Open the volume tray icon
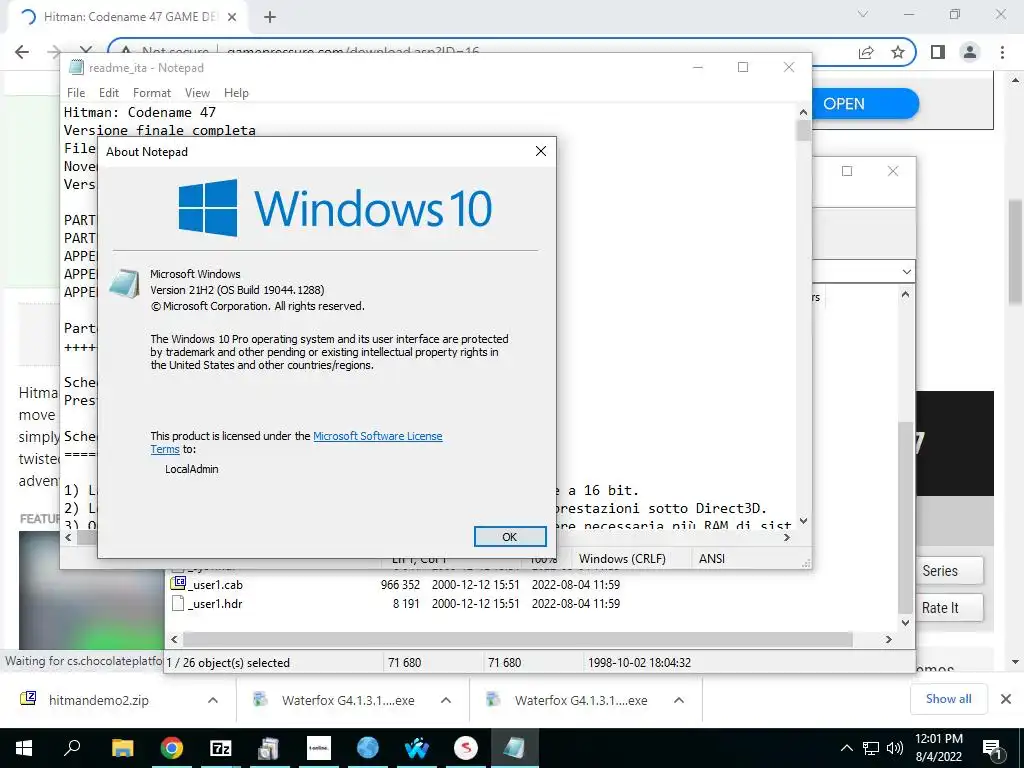Image resolution: width=1024 pixels, height=768 pixels. tap(895, 748)
